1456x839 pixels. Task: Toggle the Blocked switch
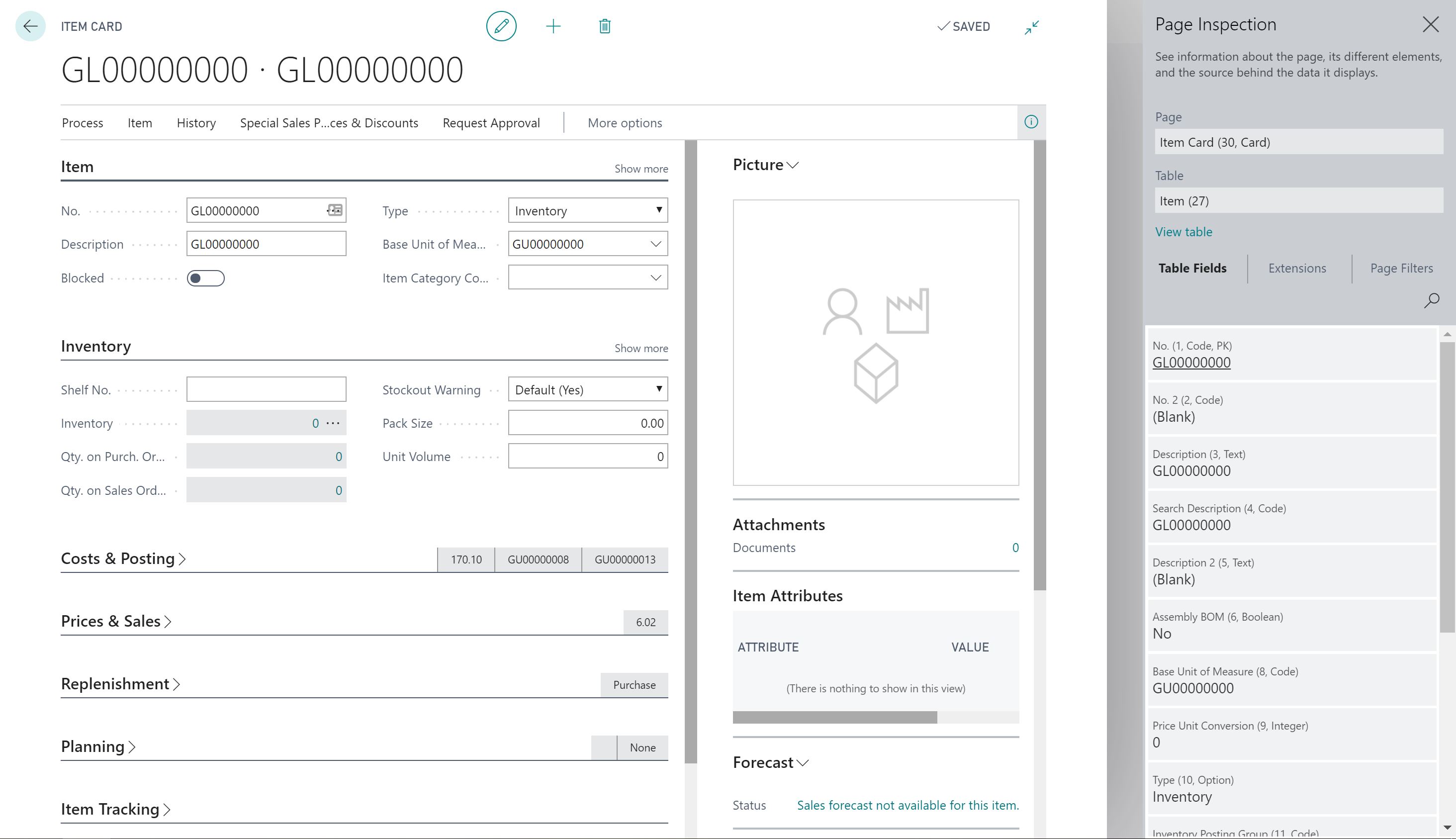coord(206,279)
